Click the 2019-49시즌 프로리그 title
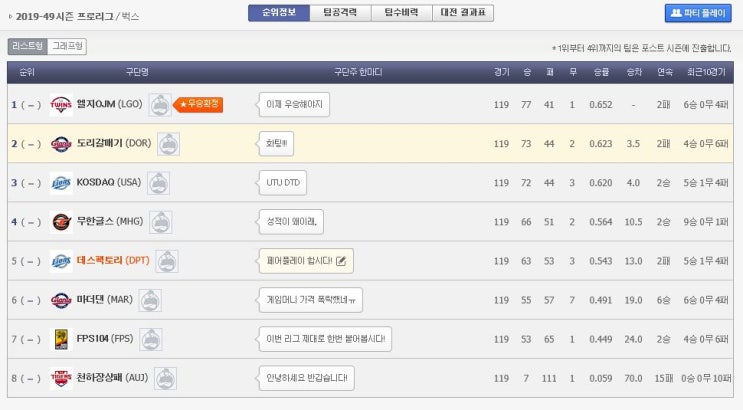743x410 pixels. click(x=64, y=17)
